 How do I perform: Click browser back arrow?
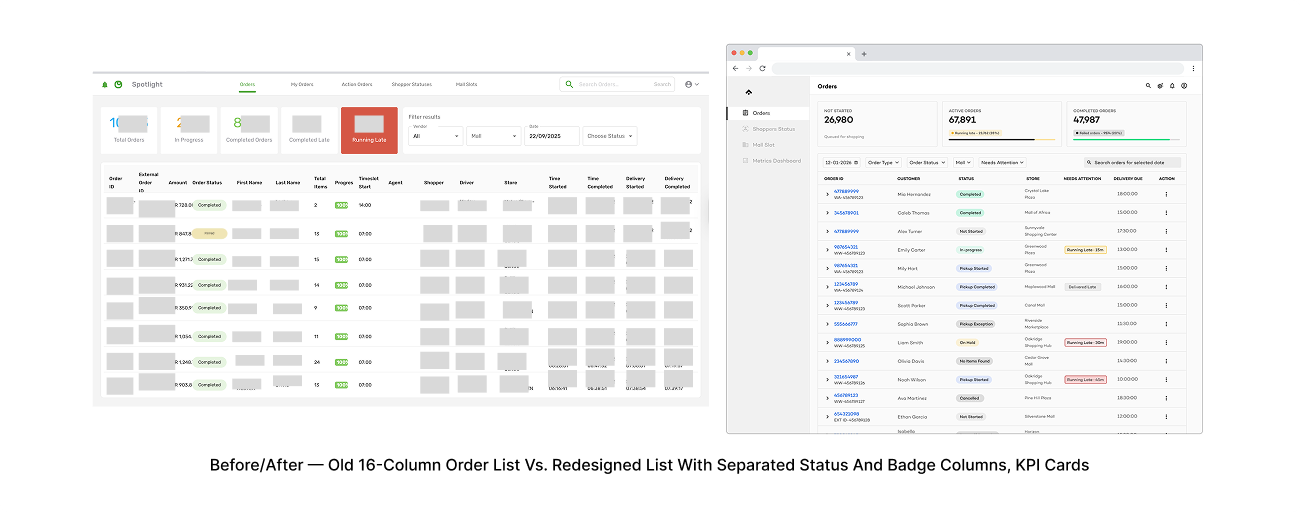click(x=736, y=68)
